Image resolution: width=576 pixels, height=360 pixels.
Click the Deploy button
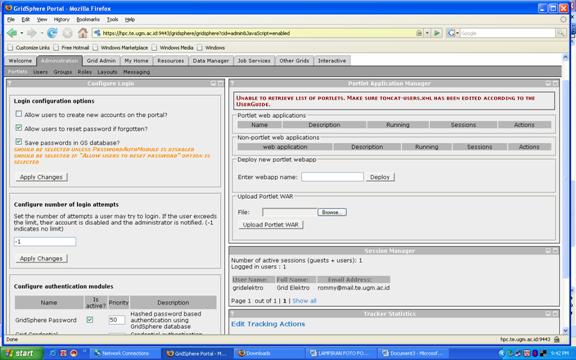[380, 177]
